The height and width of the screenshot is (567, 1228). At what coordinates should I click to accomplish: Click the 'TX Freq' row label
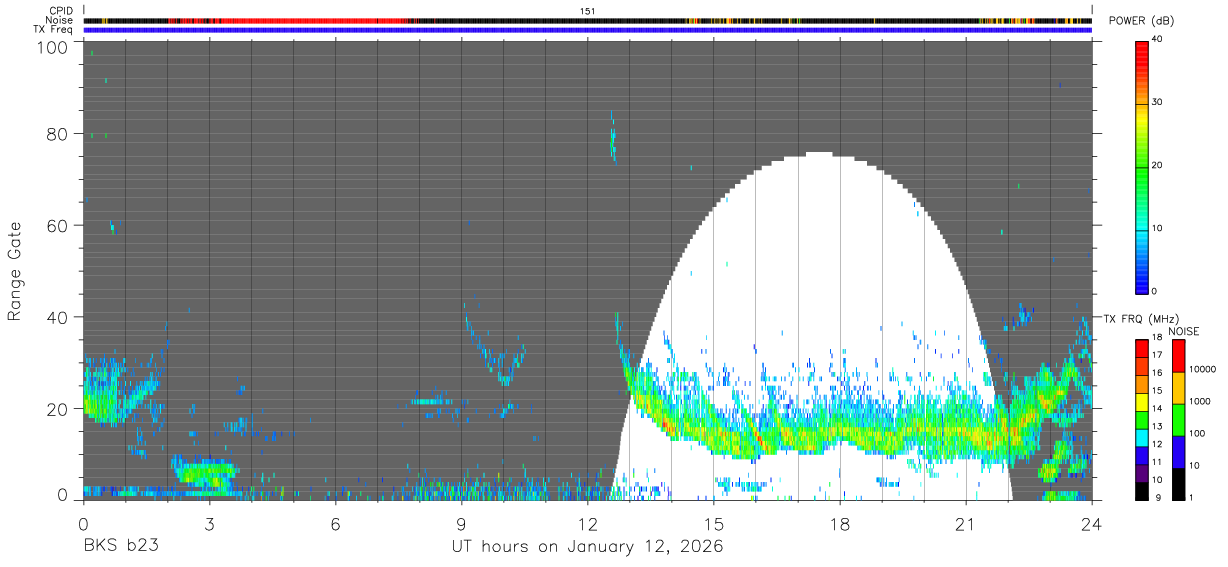pyautogui.click(x=55, y=29)
